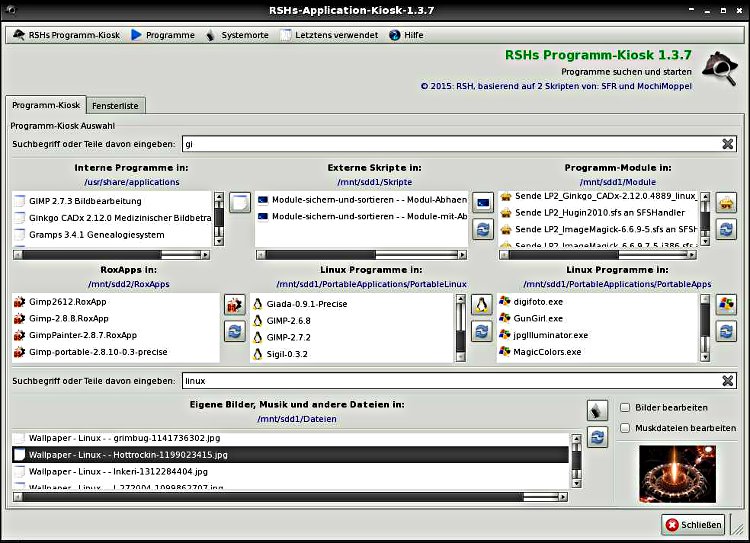
Task: Select Sigil-0.3.2 entry
Action: 352,354
